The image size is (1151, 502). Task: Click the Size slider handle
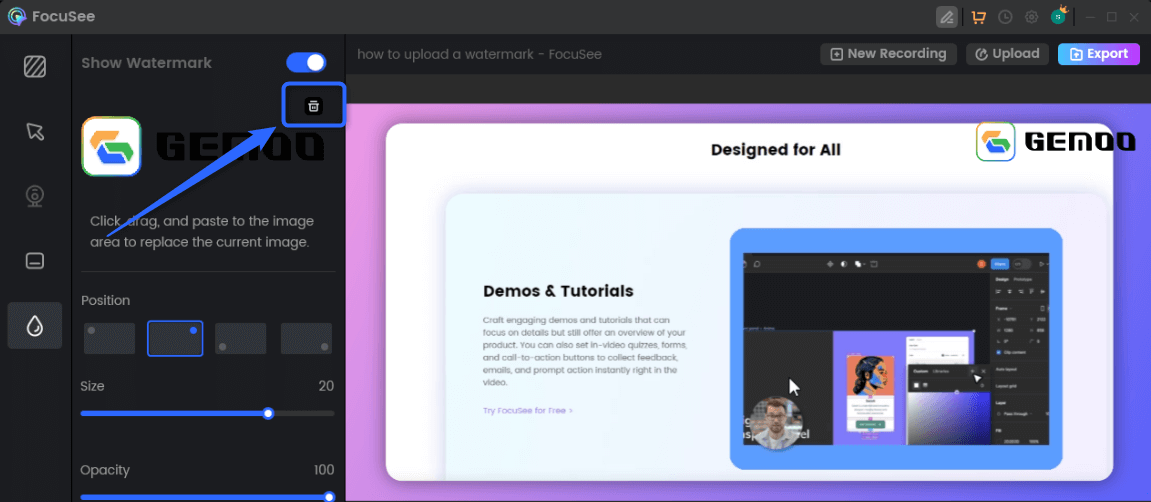pos(268,413)
